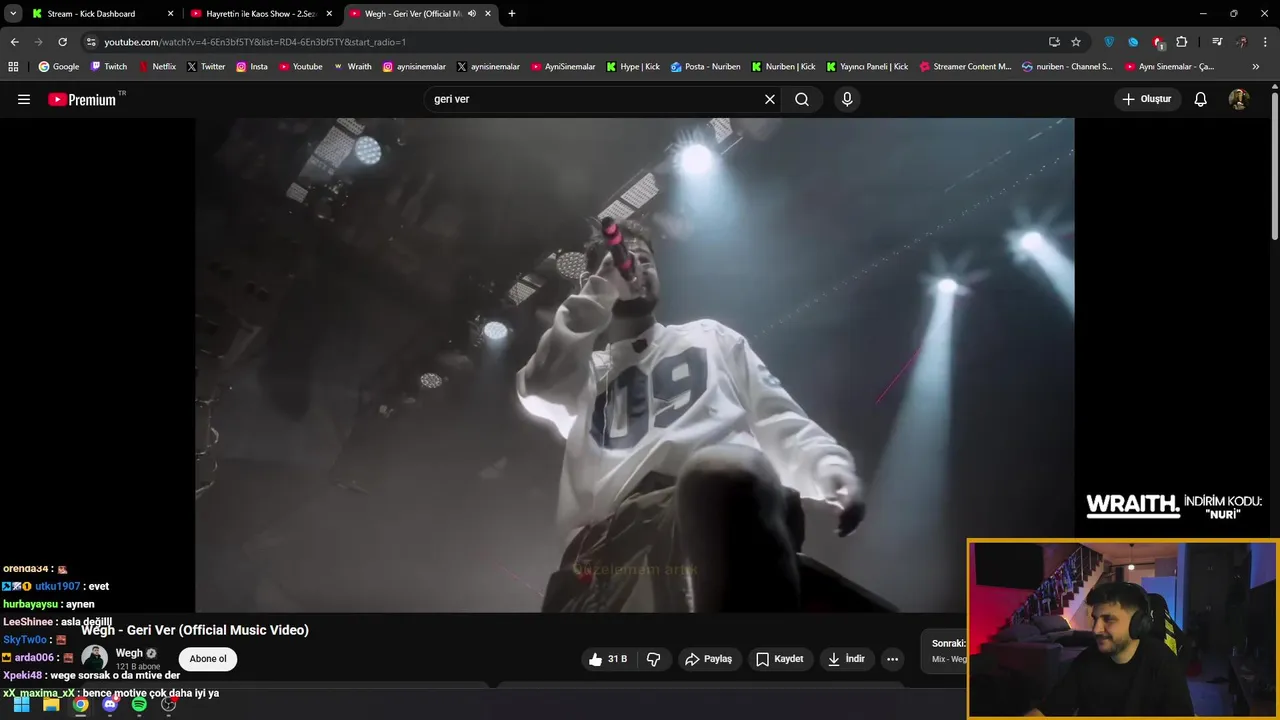The image size is (1280, 720).
Task: Share video with Paylaş button
Action: click(x=709, y=659)
